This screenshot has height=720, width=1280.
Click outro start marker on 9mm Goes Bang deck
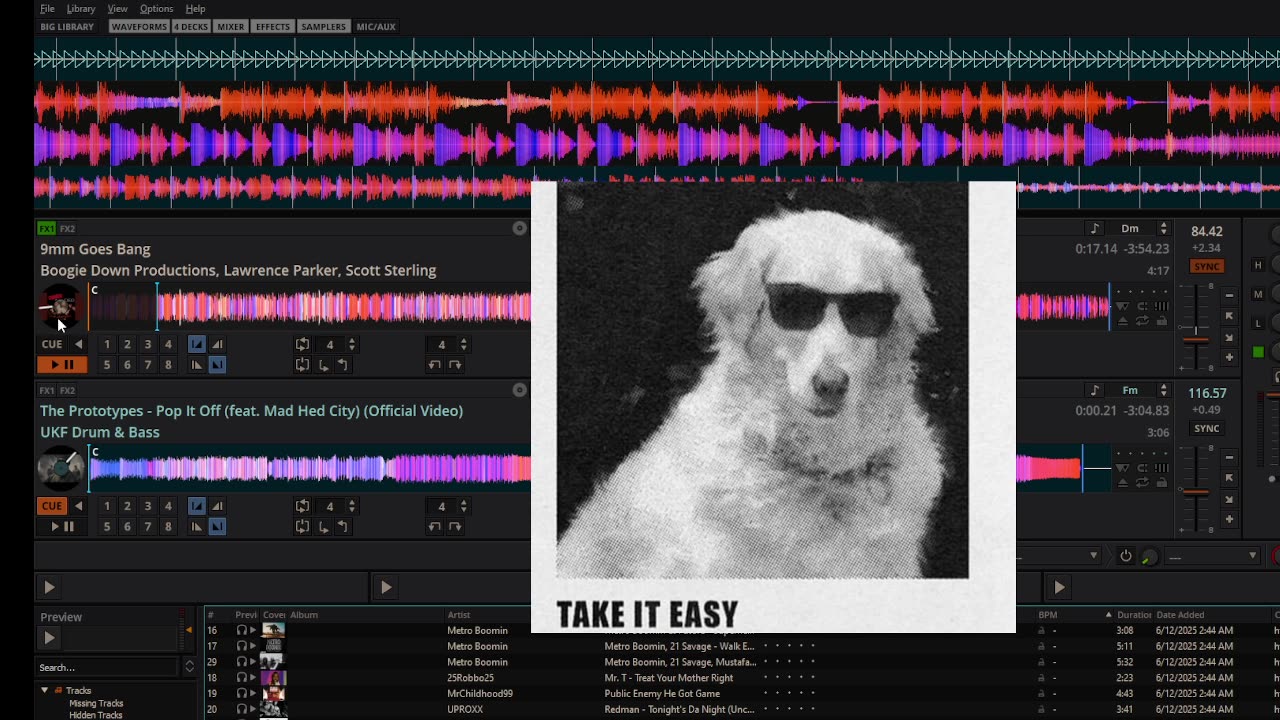point(197,365)
